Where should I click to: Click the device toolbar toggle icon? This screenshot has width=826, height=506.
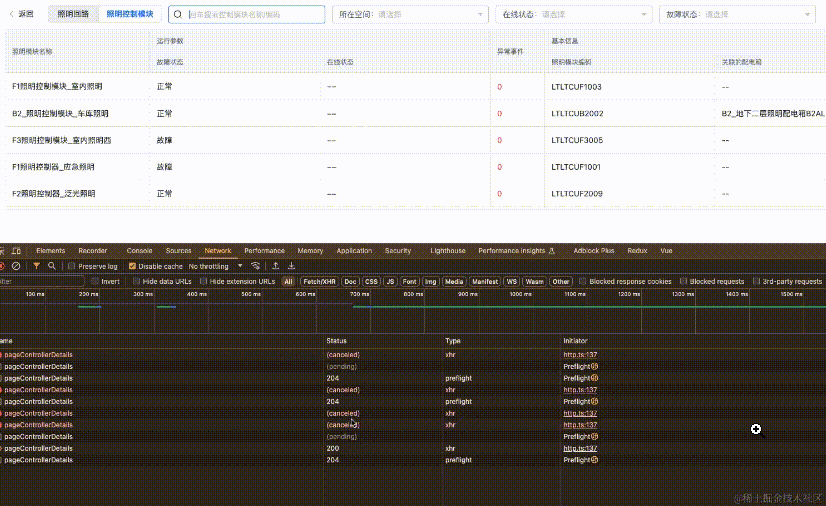[16, 251]
